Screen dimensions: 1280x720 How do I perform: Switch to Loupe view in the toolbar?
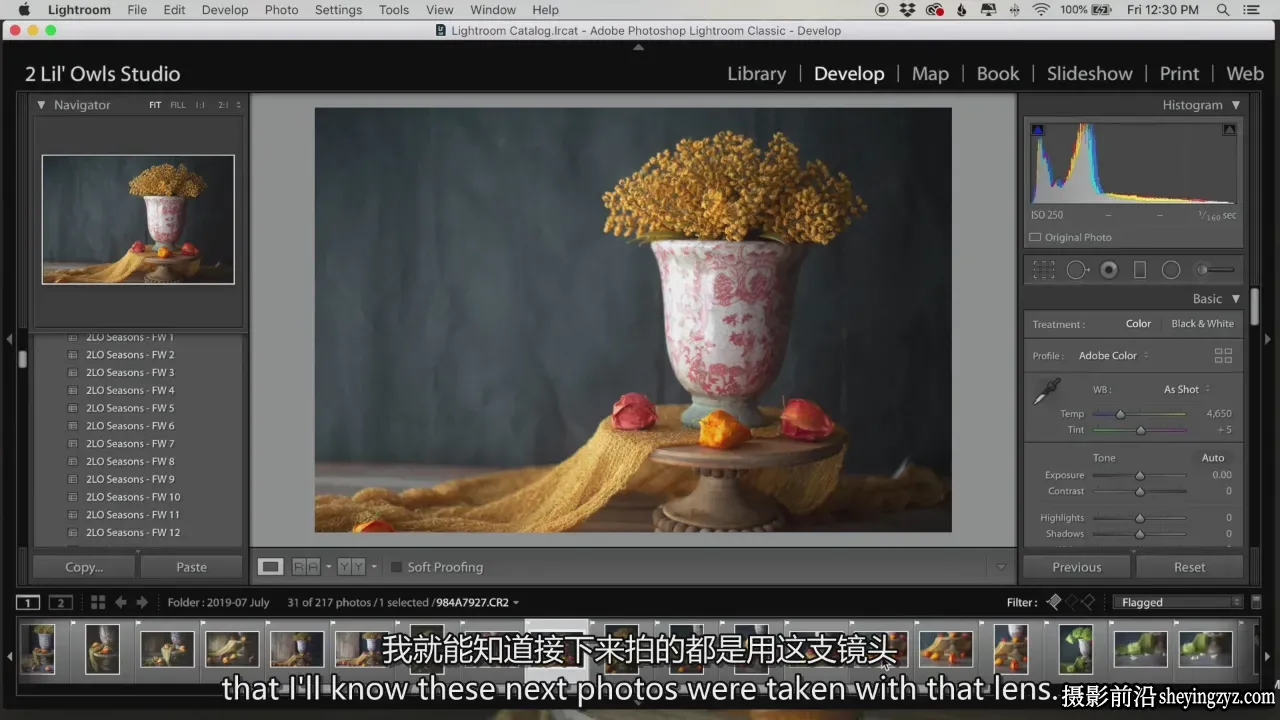click(271, 567)
